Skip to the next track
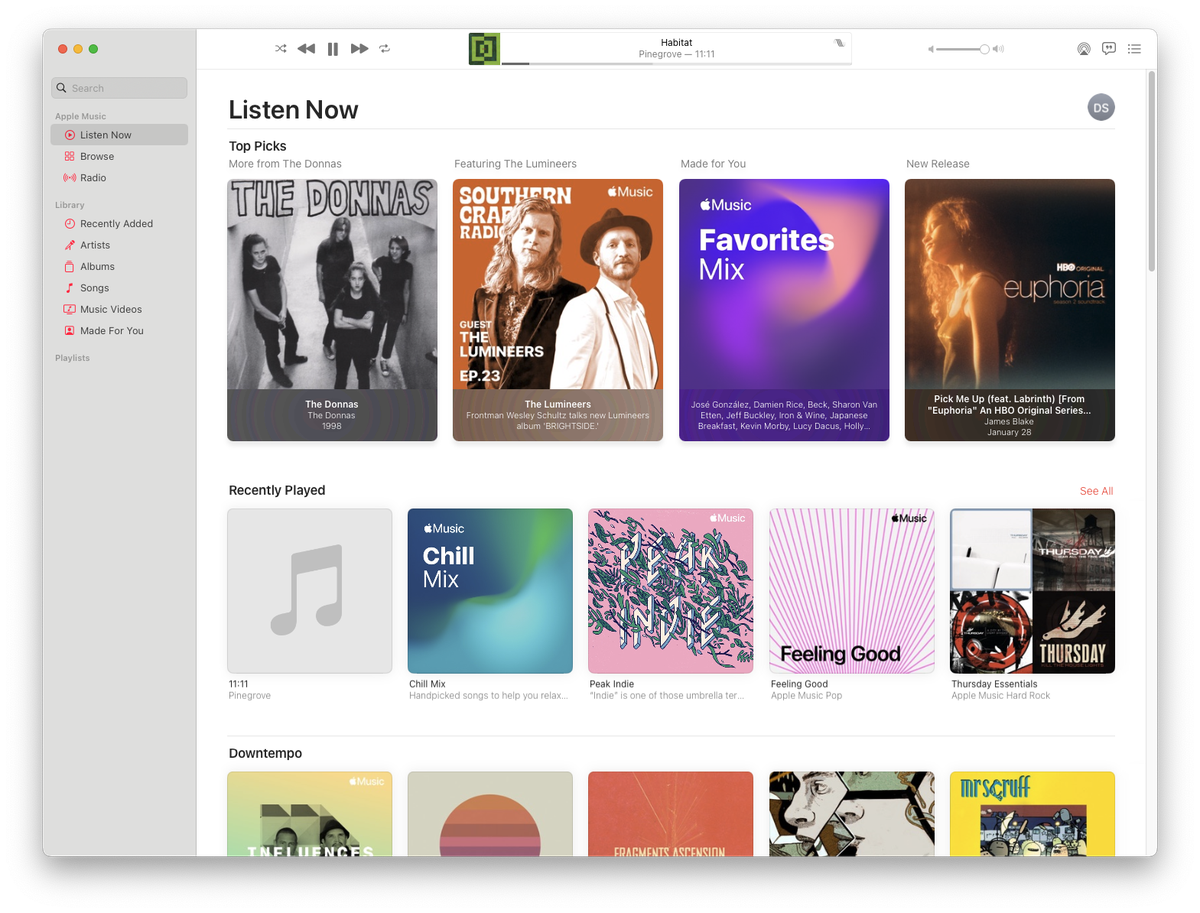This screenshot has width=1200, height=913. pyautogui.click(x=360, y=49)
